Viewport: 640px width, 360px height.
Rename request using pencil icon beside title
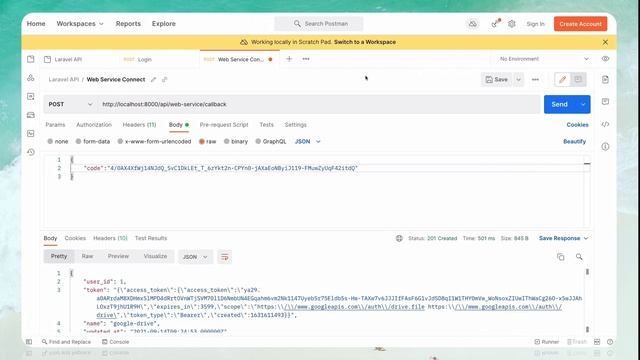pos(153,80)
